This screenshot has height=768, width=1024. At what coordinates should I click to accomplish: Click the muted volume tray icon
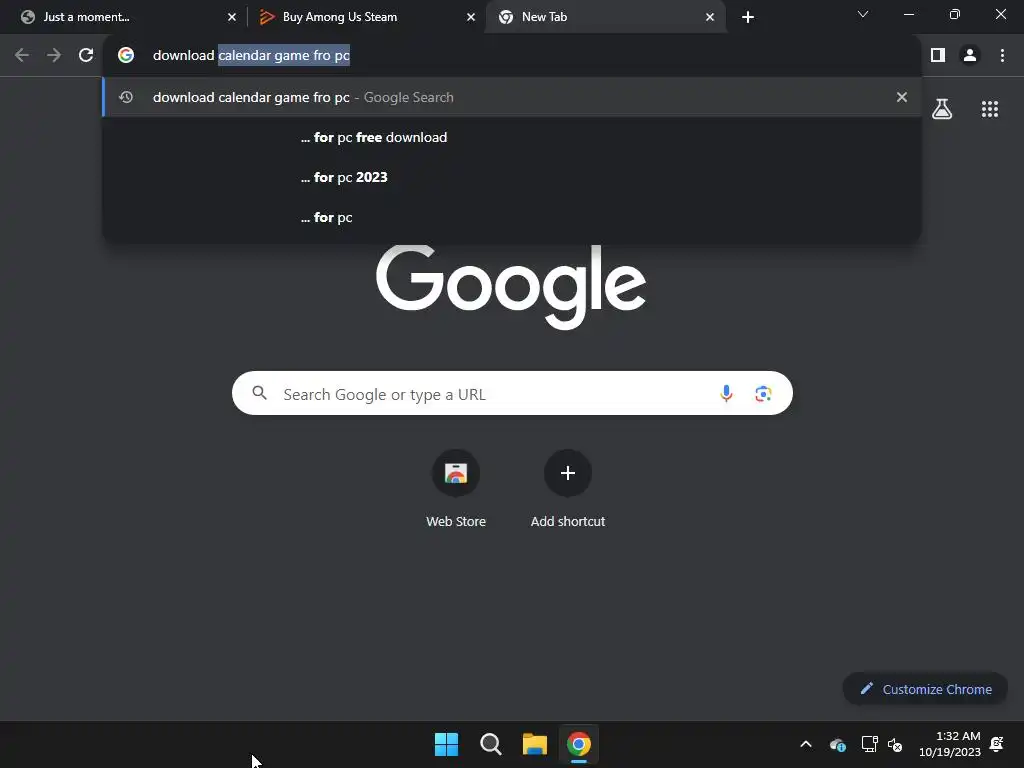[x=895, y=744]
